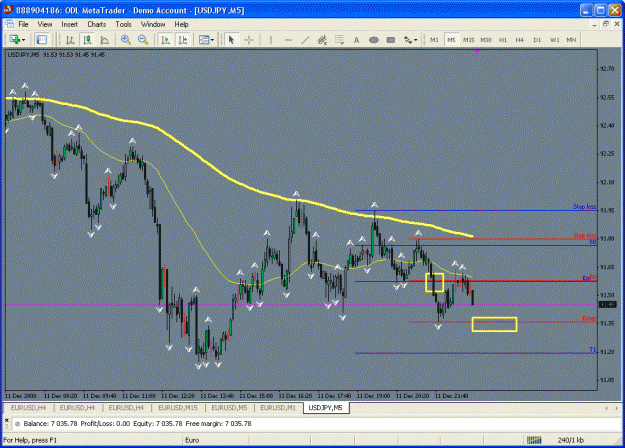
Task: Restore the inner chart window
Action: (605, 24)
